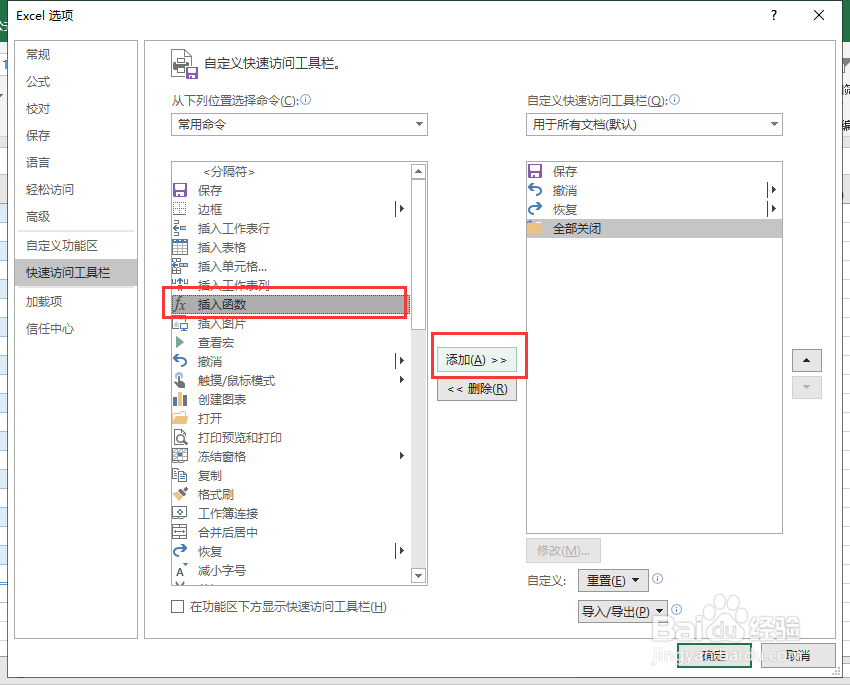Expand the Freeze Panes submenu arrow
Viewport: 850px width, 685px height.
[x=402, y=456]
